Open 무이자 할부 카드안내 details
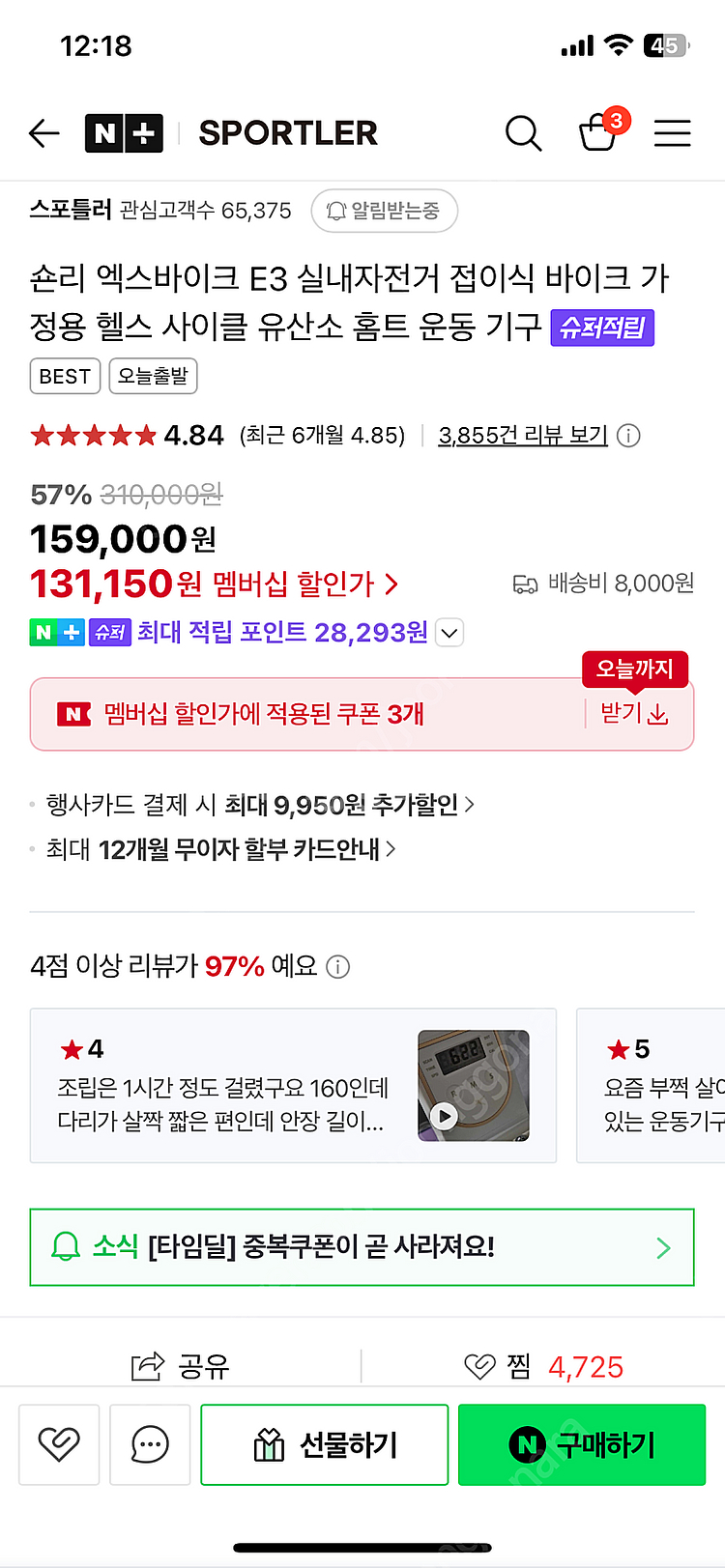The width and height of the screenshot is (725, 1568). point(222,849)
